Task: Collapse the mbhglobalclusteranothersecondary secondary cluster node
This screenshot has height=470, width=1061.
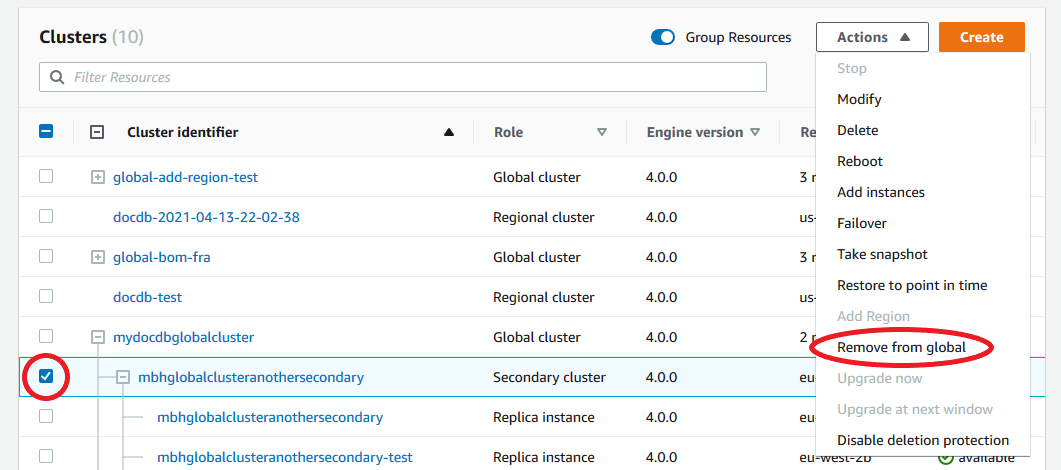Action: [x=123, y=377]
